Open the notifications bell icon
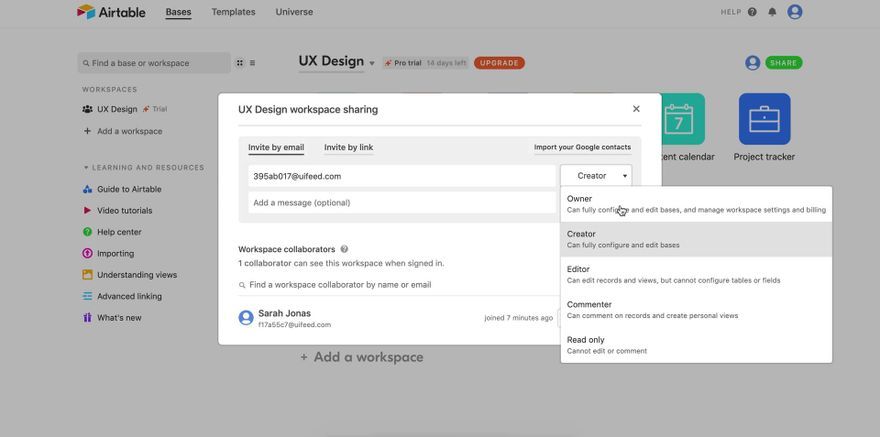The image size is (880, 437). tap(772, 12)
